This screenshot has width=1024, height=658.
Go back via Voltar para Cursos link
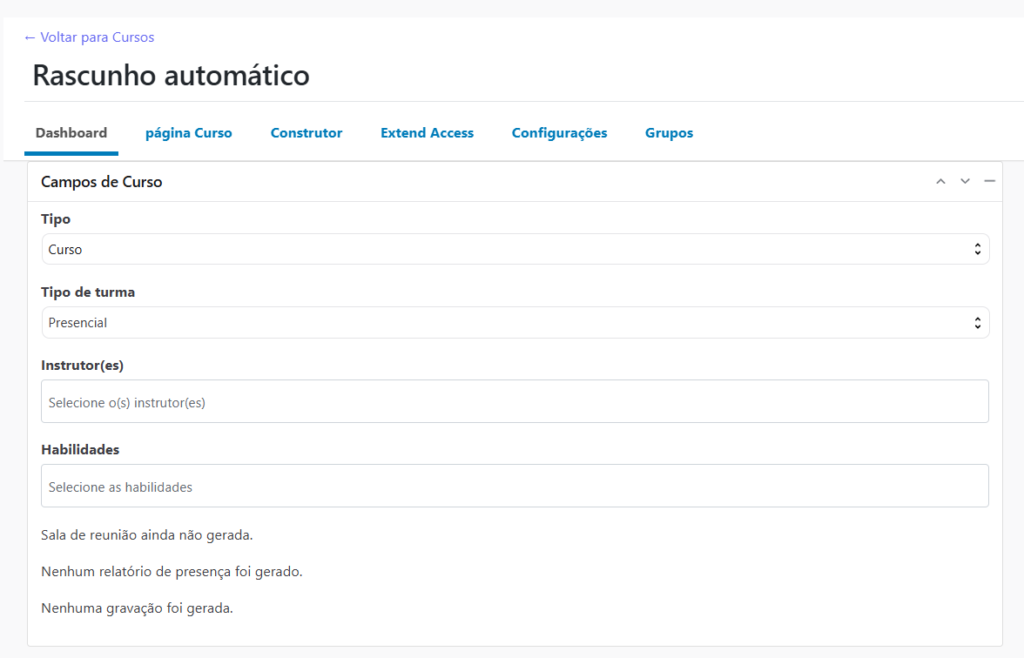pyautogui.click(x=89, y=37)
